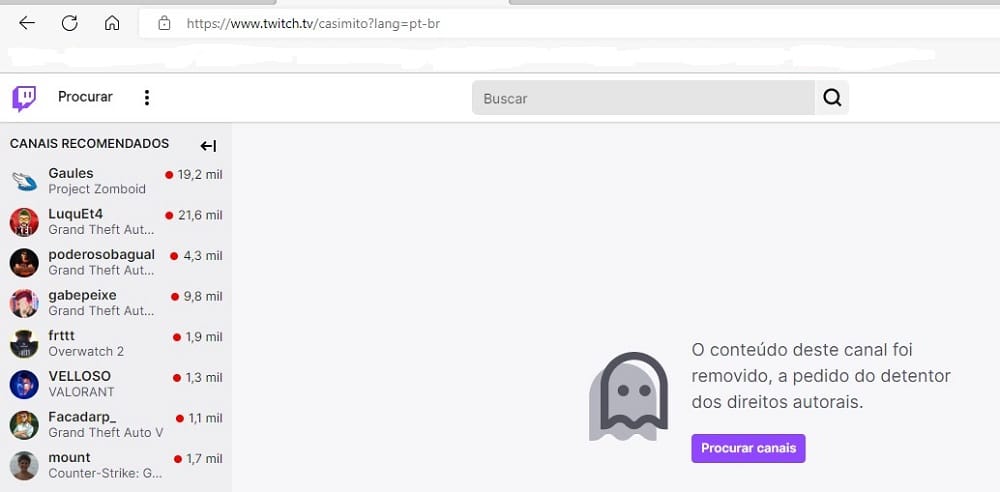Open the three-dot more menu

tap(147, 98)
